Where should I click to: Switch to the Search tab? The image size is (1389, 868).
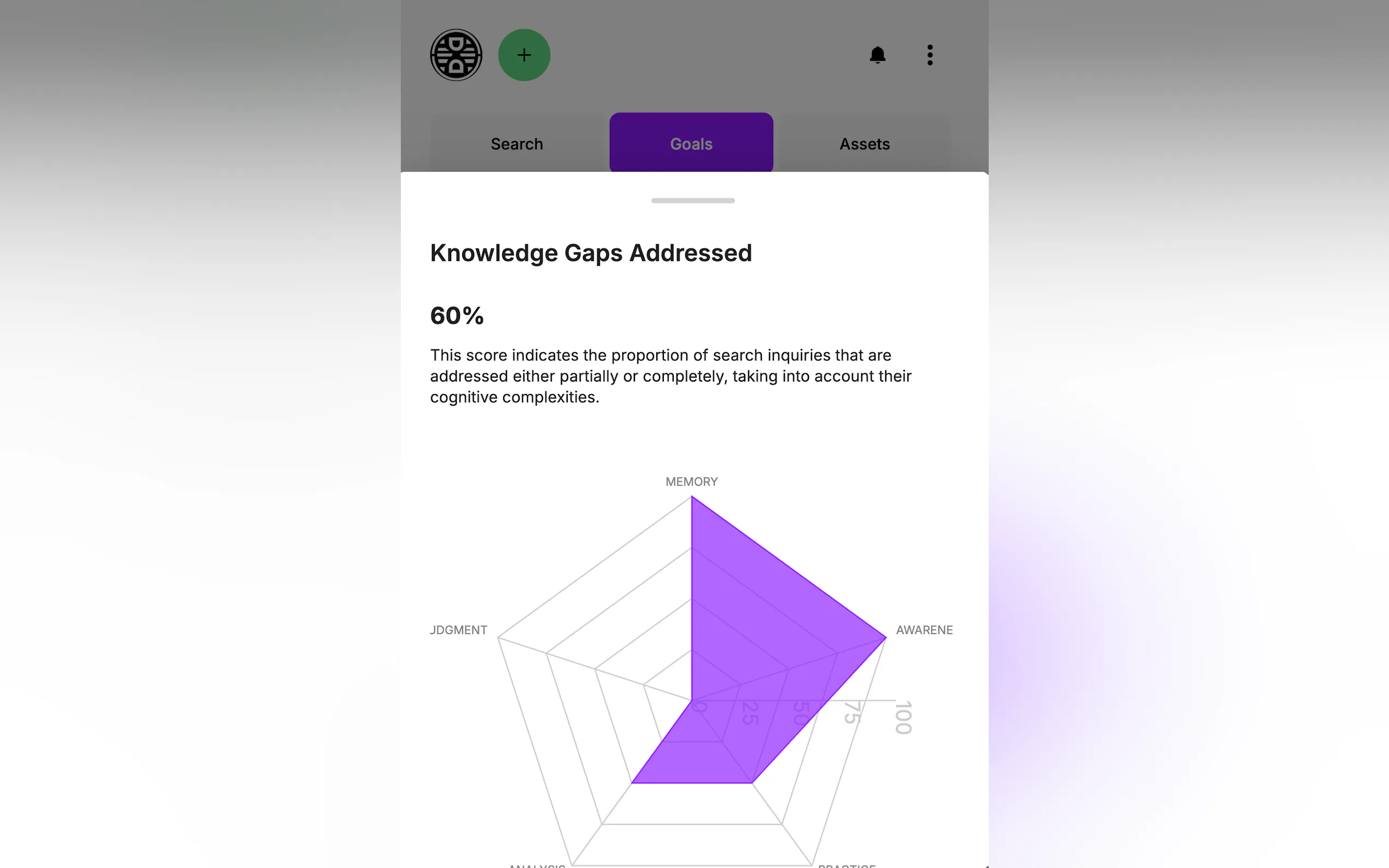(x=517, y=144)
